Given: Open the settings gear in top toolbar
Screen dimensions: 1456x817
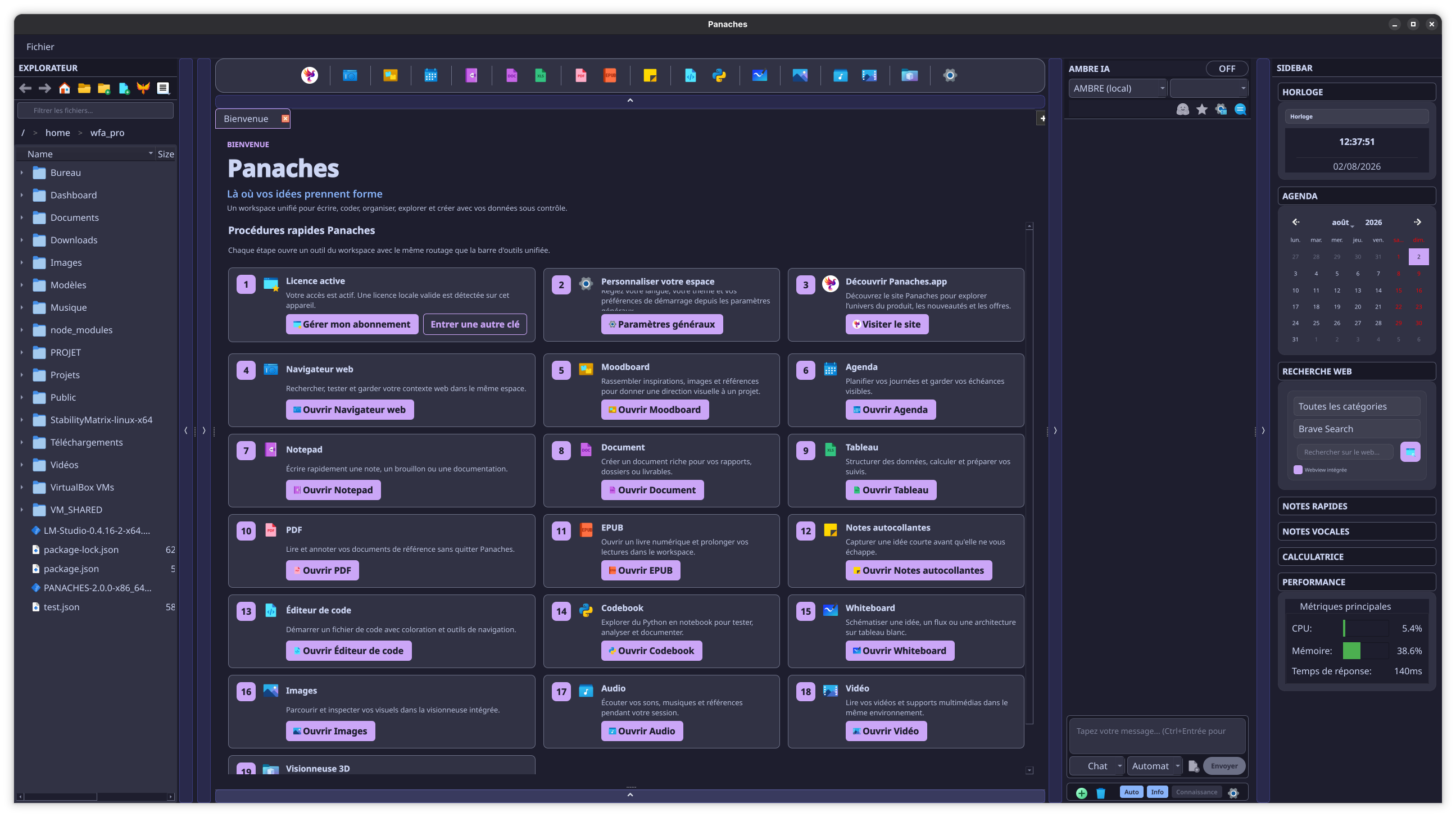Looking at the screenshot, I should tap(950, 75).
